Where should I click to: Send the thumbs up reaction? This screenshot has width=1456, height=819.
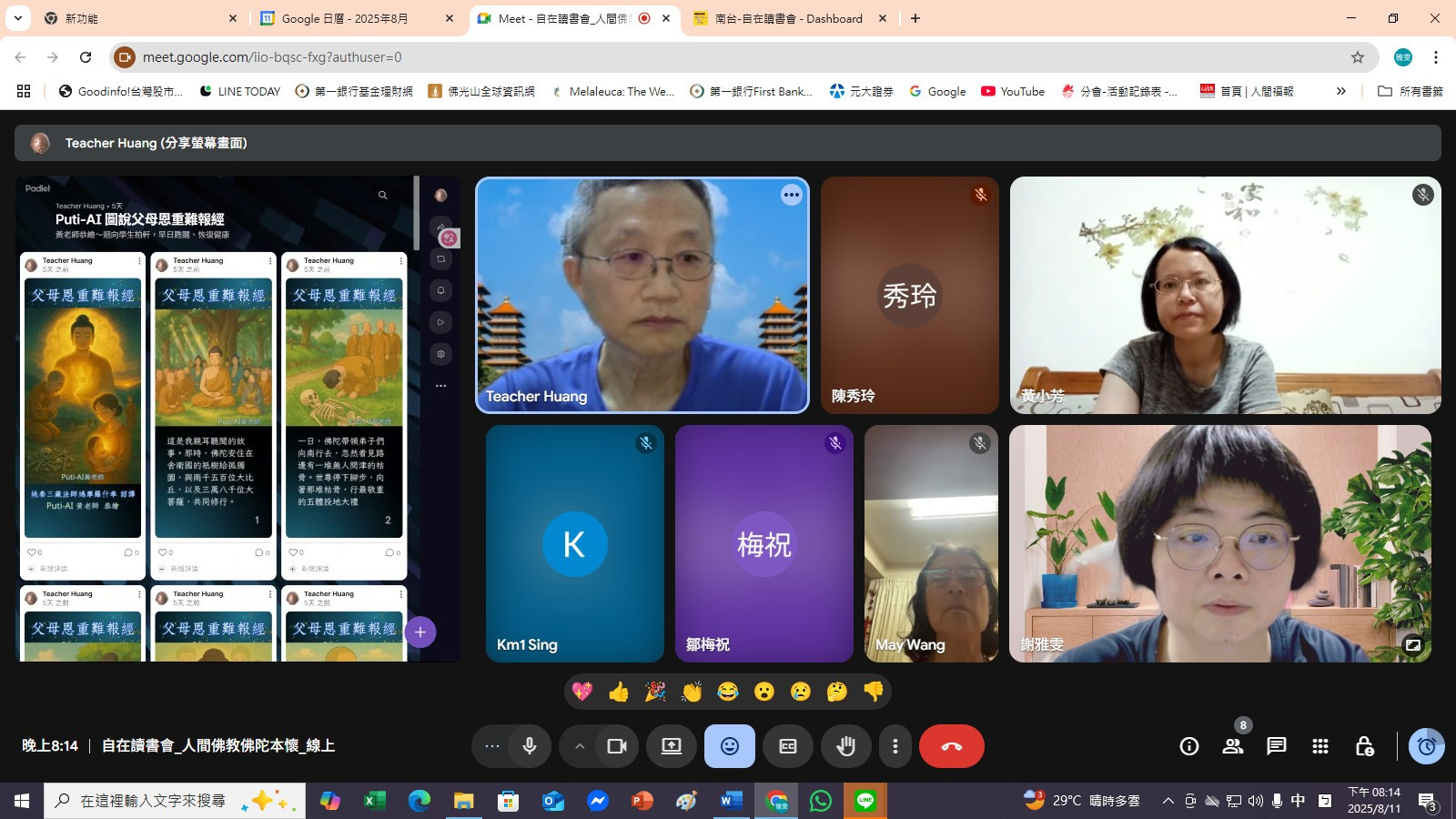point(619,692)
